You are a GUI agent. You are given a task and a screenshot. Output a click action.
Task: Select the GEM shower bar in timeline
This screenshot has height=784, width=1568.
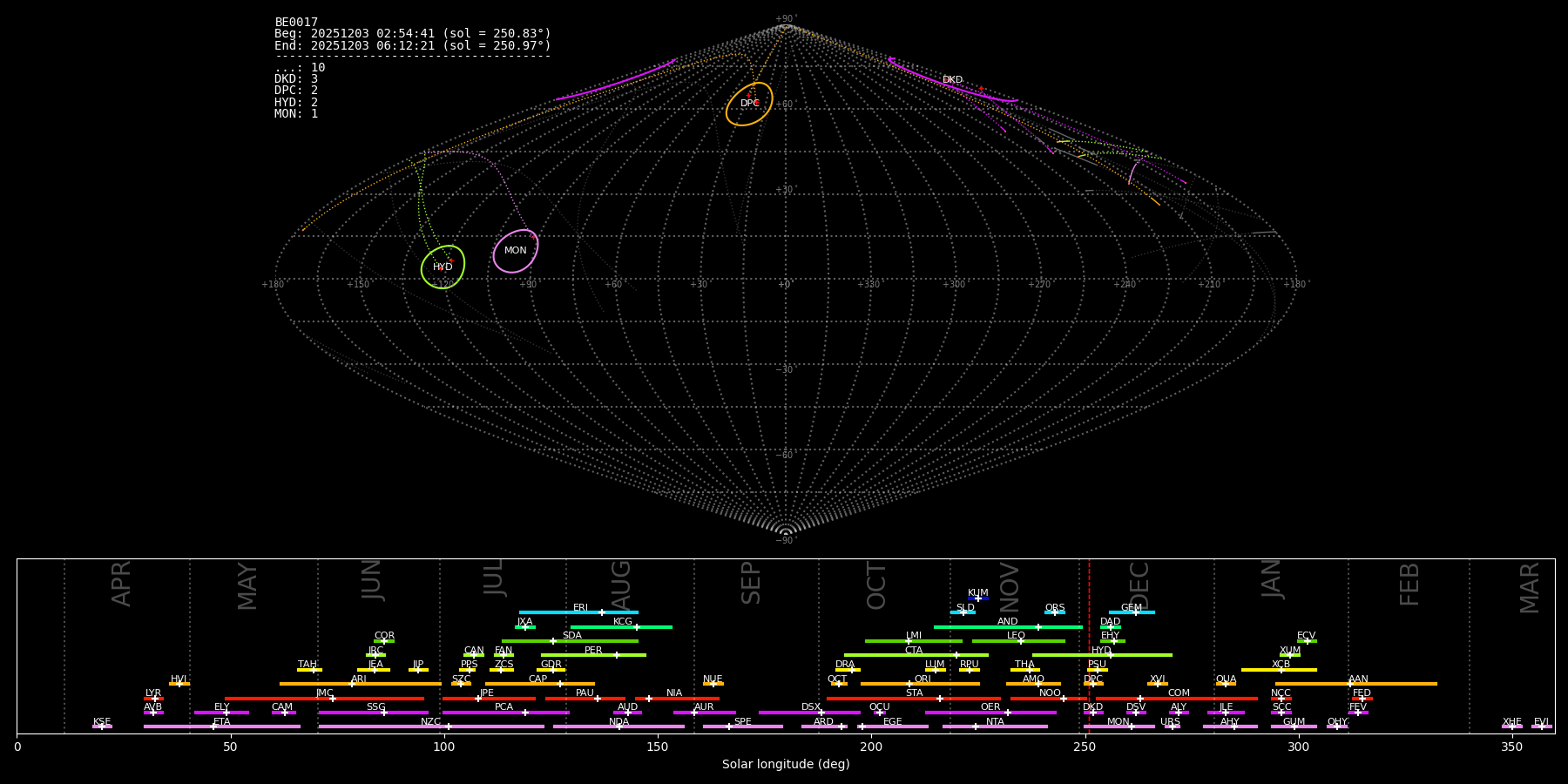pos(1131,612)
